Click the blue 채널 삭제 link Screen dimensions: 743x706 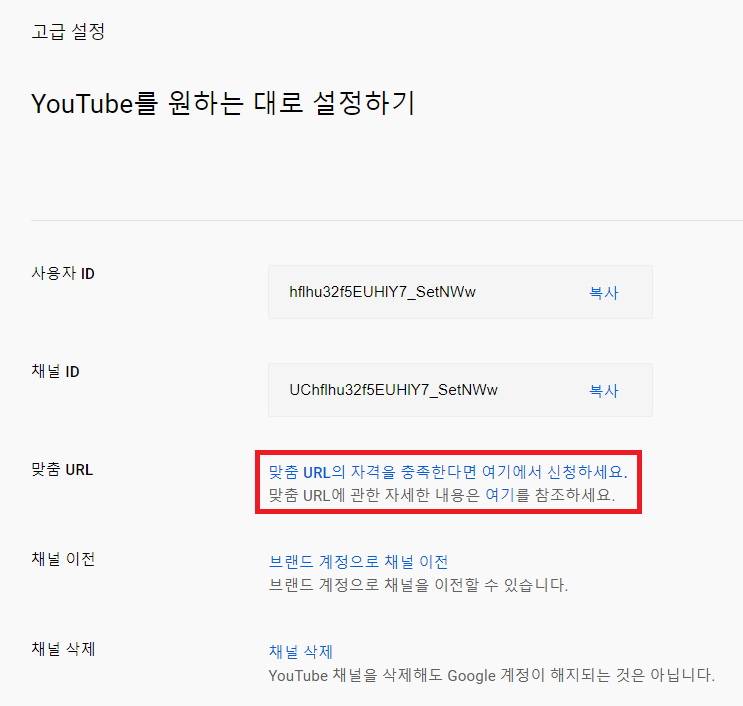(301, 652)
